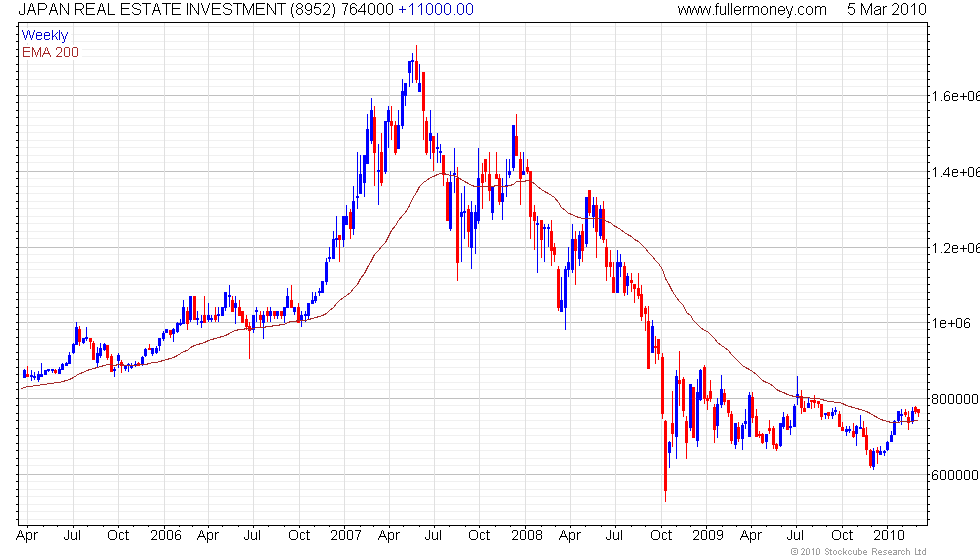The image size is (980, 560).
Task: Click the '© 2010 Stockcube Research Ltd' copyright text
Action: pyautogui.click(x=858, y=551)
